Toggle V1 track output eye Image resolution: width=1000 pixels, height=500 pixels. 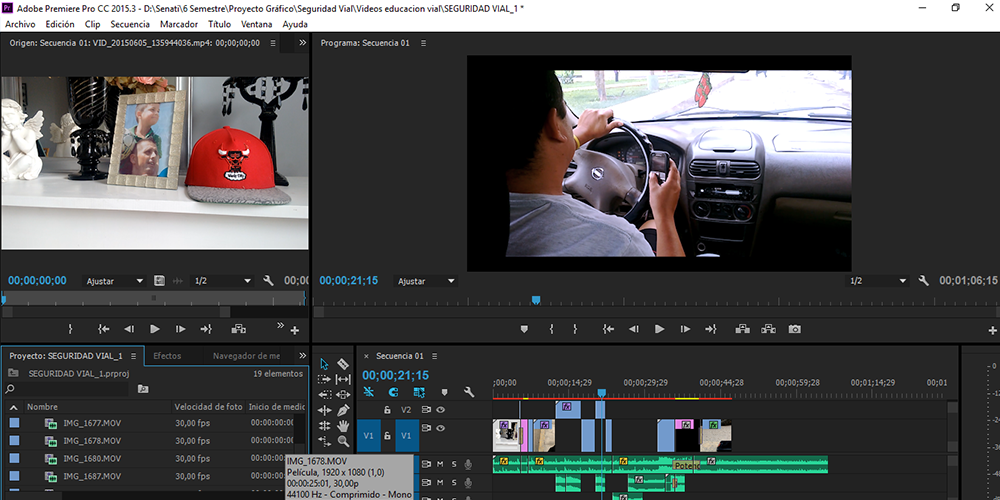440,428
